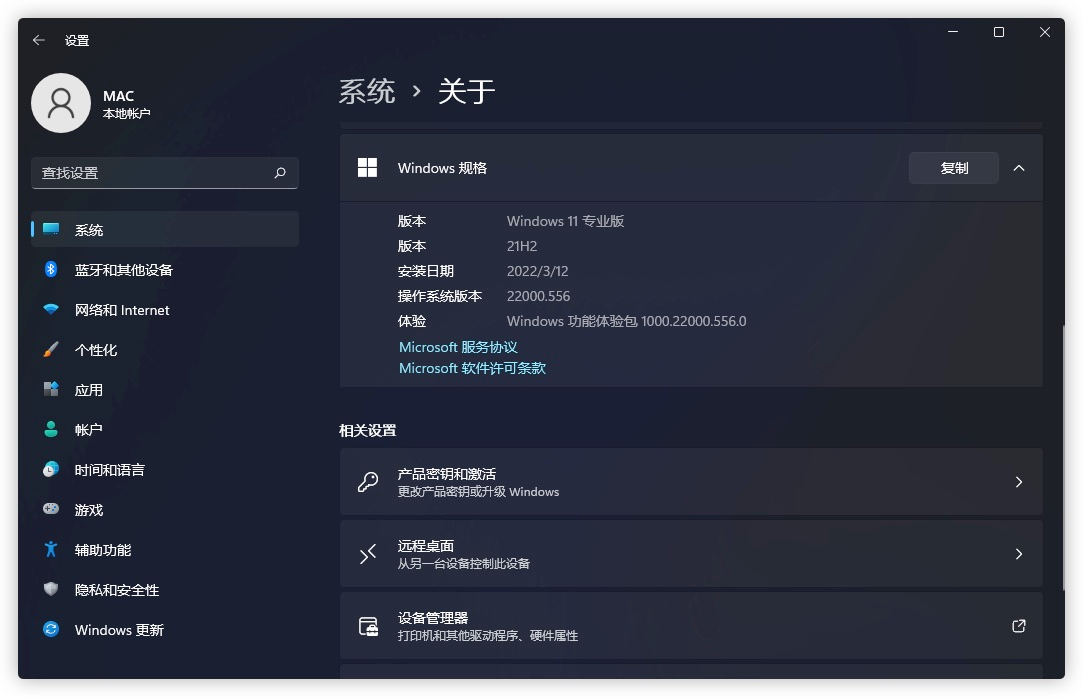
Task: Click the external link icon on 设备管理器
Action: pyautogui.click(x=1019, y=626)
